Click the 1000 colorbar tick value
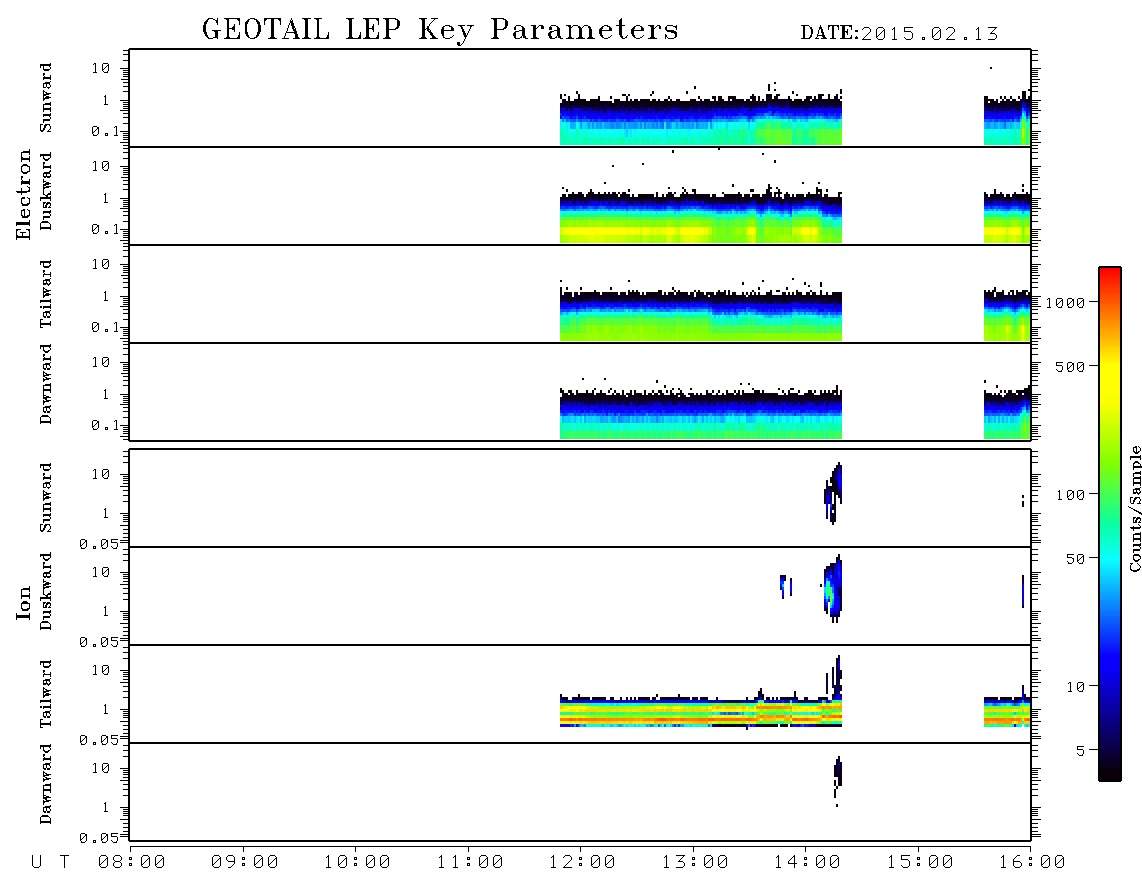Image resolution: width=1142 pixels, height=880 pixels. [x=1064, y=303]
